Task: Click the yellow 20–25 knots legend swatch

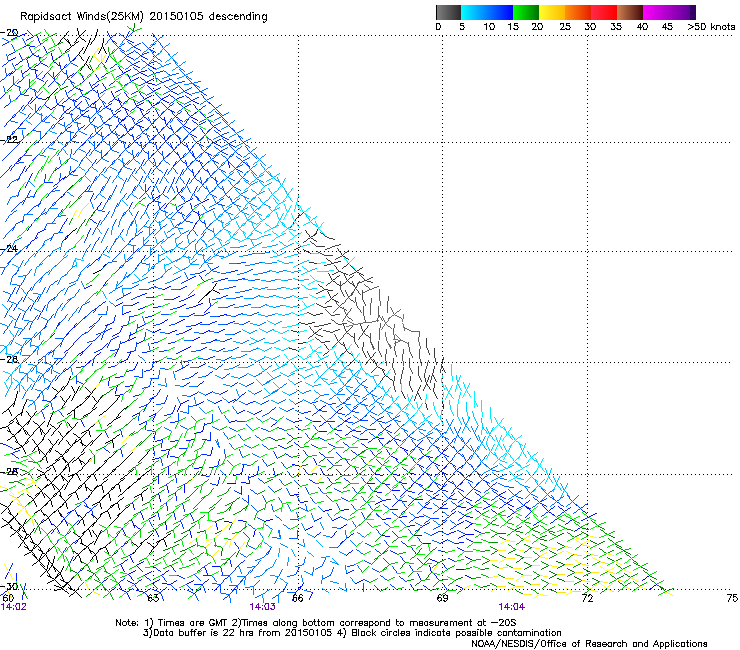Action: point(552,12)
